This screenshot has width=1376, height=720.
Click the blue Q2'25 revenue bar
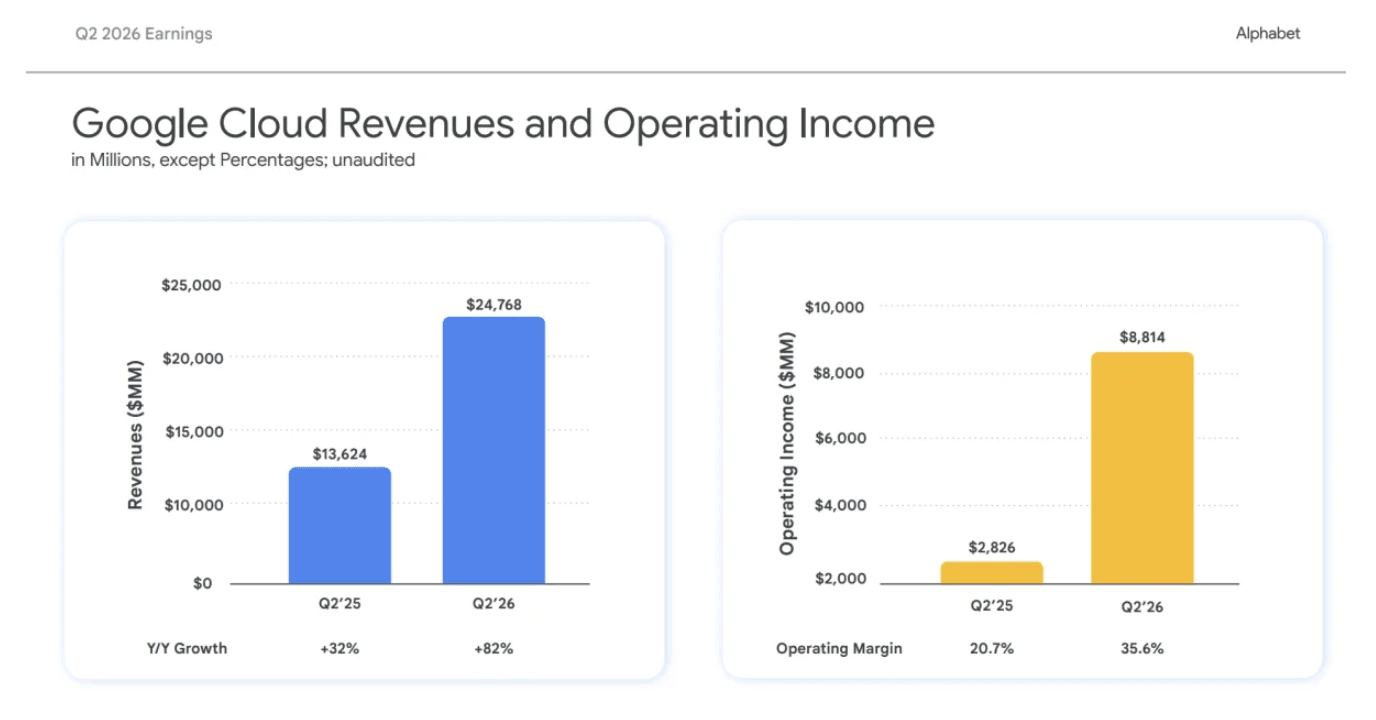click(x=340, y=525)
